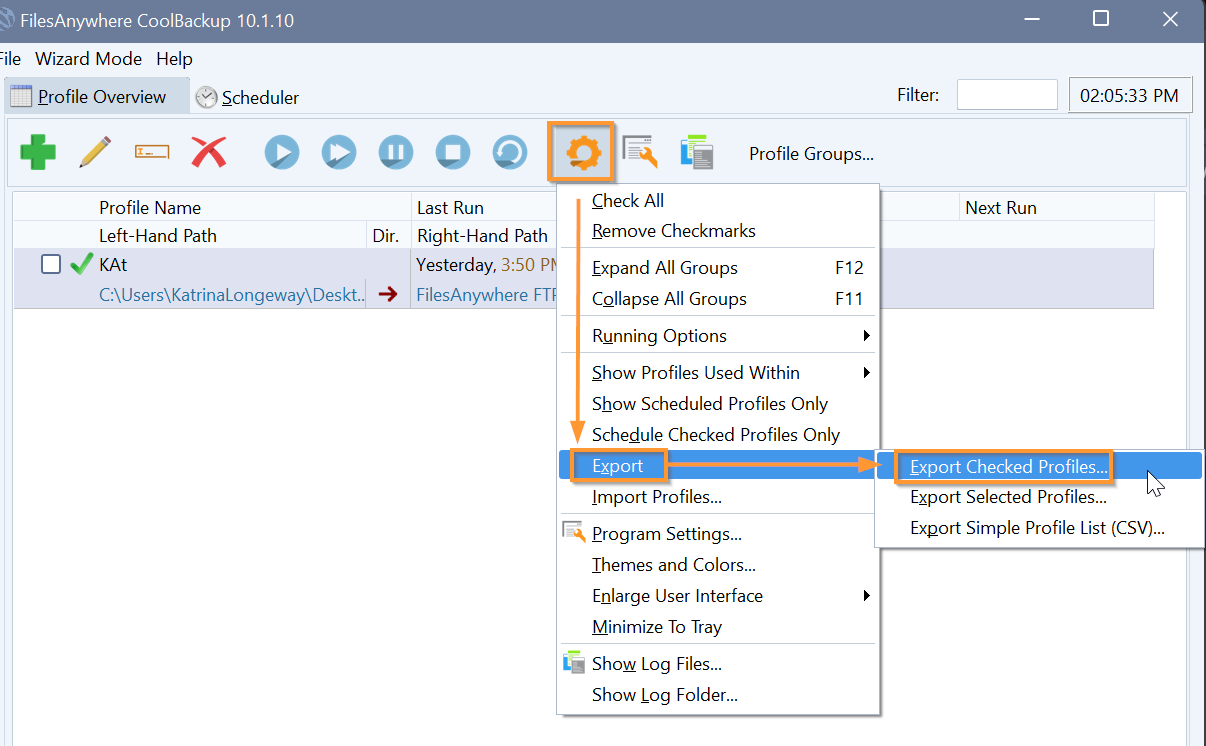Choose Remove Checkmarks from the menu
The height and width of the screenshot is (746, 1206).
[717, 231]
